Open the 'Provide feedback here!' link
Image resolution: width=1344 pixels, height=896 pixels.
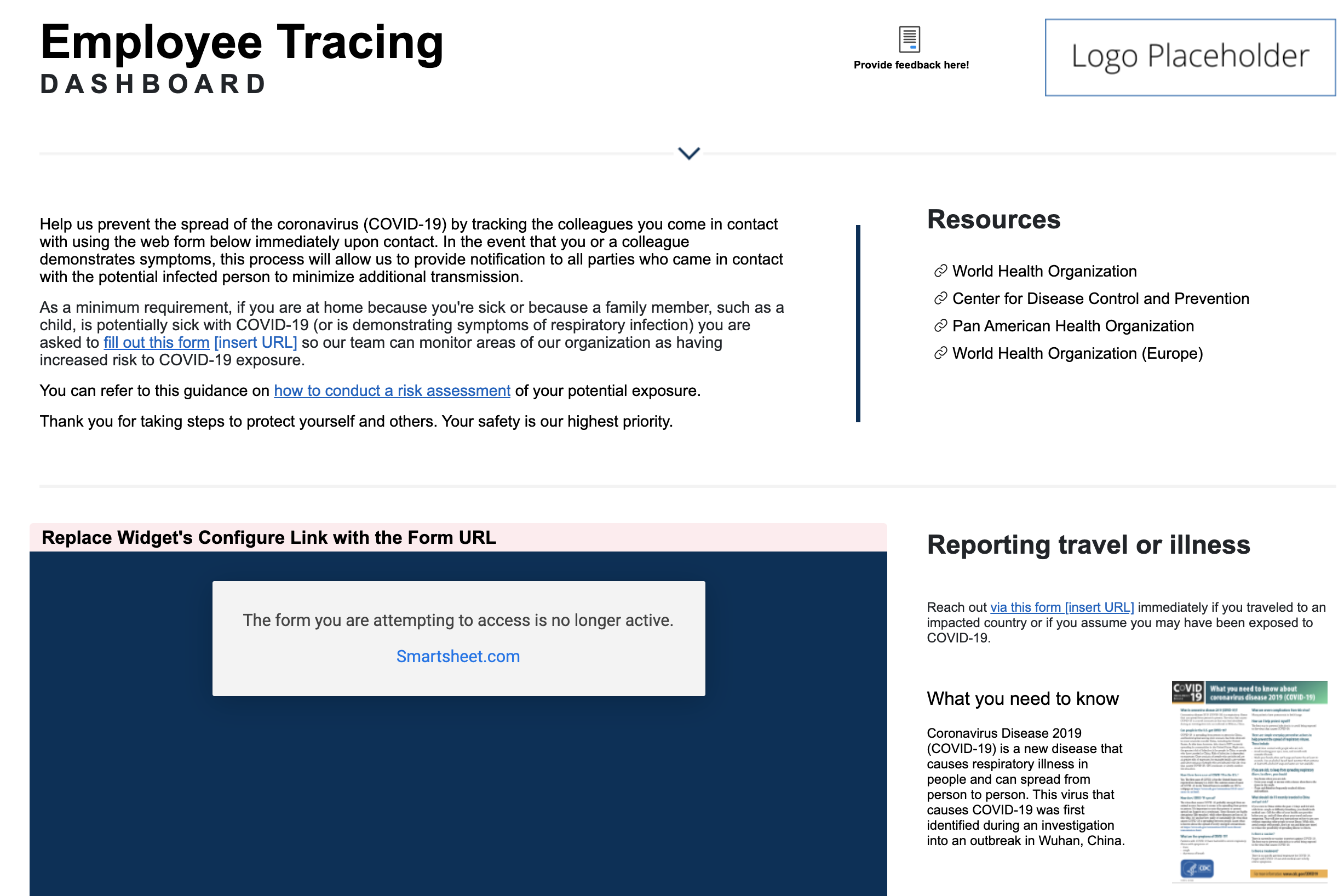[911, 65]
